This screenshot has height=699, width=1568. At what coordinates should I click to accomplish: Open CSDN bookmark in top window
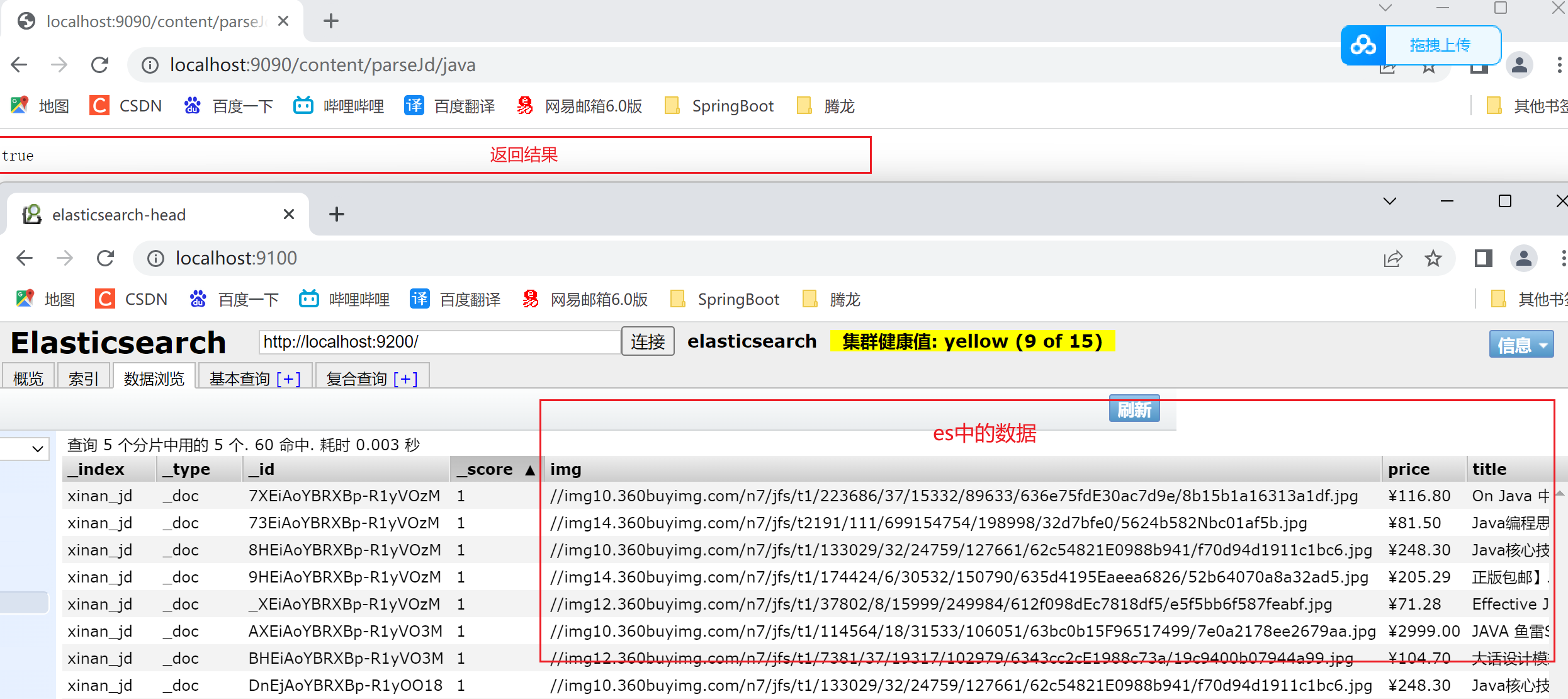(126, 106)
